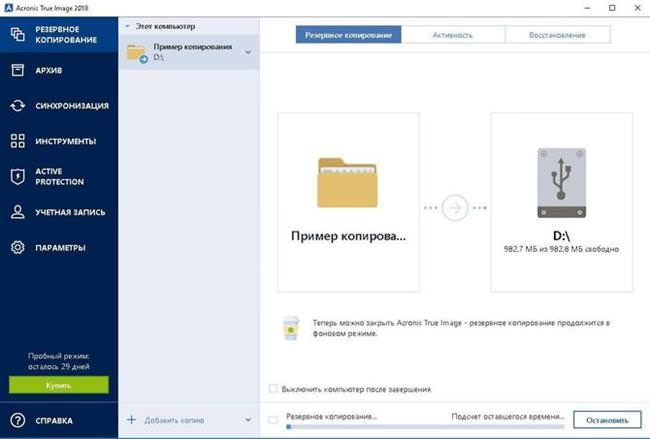Open the УЧЕТНАЯ ЗАПИСЬ section label

coord(70,212)
